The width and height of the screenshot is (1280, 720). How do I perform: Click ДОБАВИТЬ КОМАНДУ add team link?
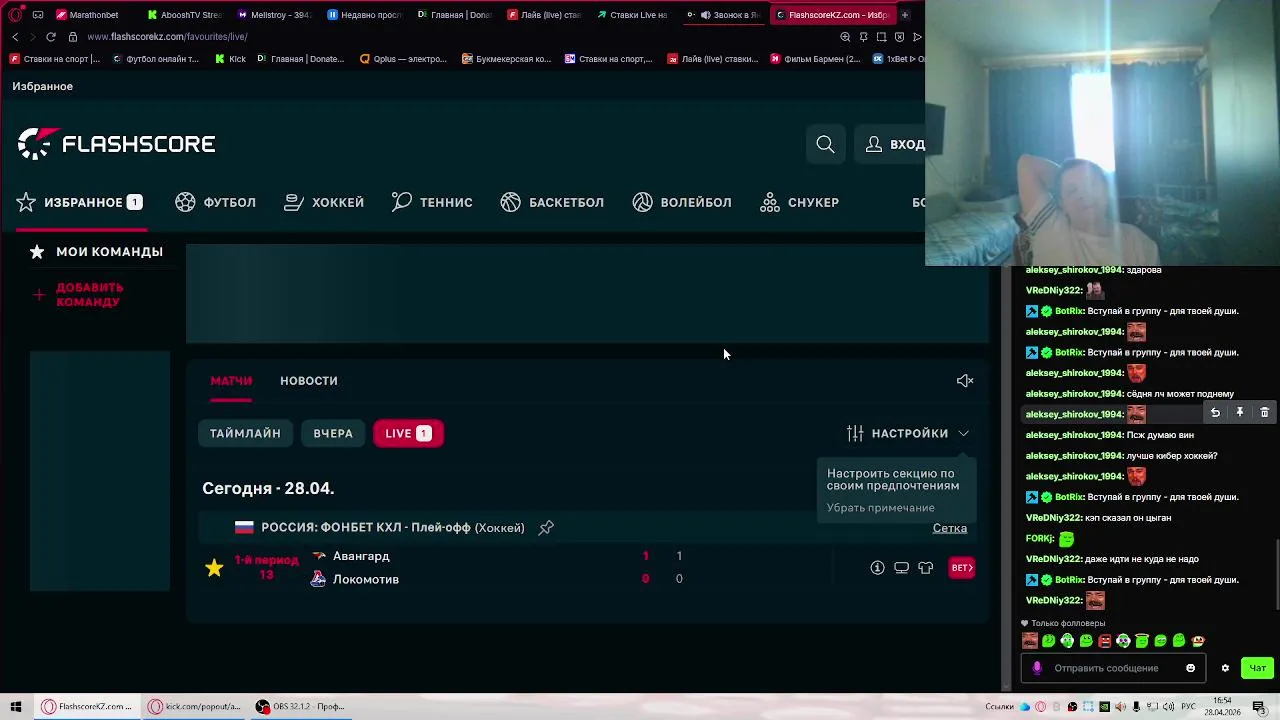89,294
